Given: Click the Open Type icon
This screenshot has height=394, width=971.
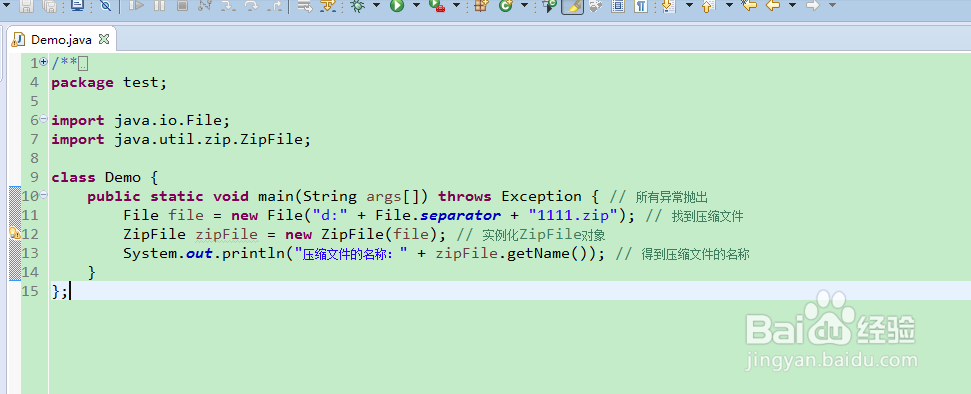Looking at the screenshot, I should pos(549,6).
